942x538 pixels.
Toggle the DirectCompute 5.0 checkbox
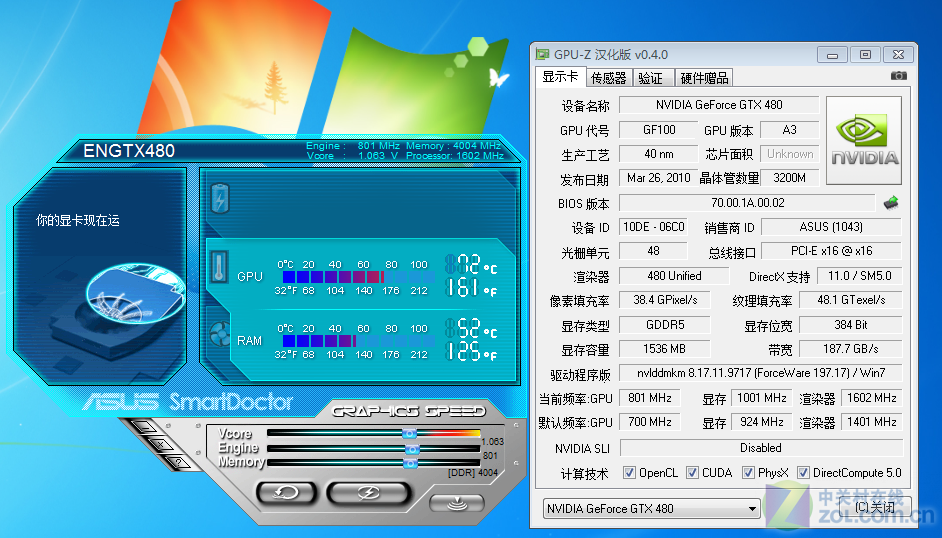(803, 473)
